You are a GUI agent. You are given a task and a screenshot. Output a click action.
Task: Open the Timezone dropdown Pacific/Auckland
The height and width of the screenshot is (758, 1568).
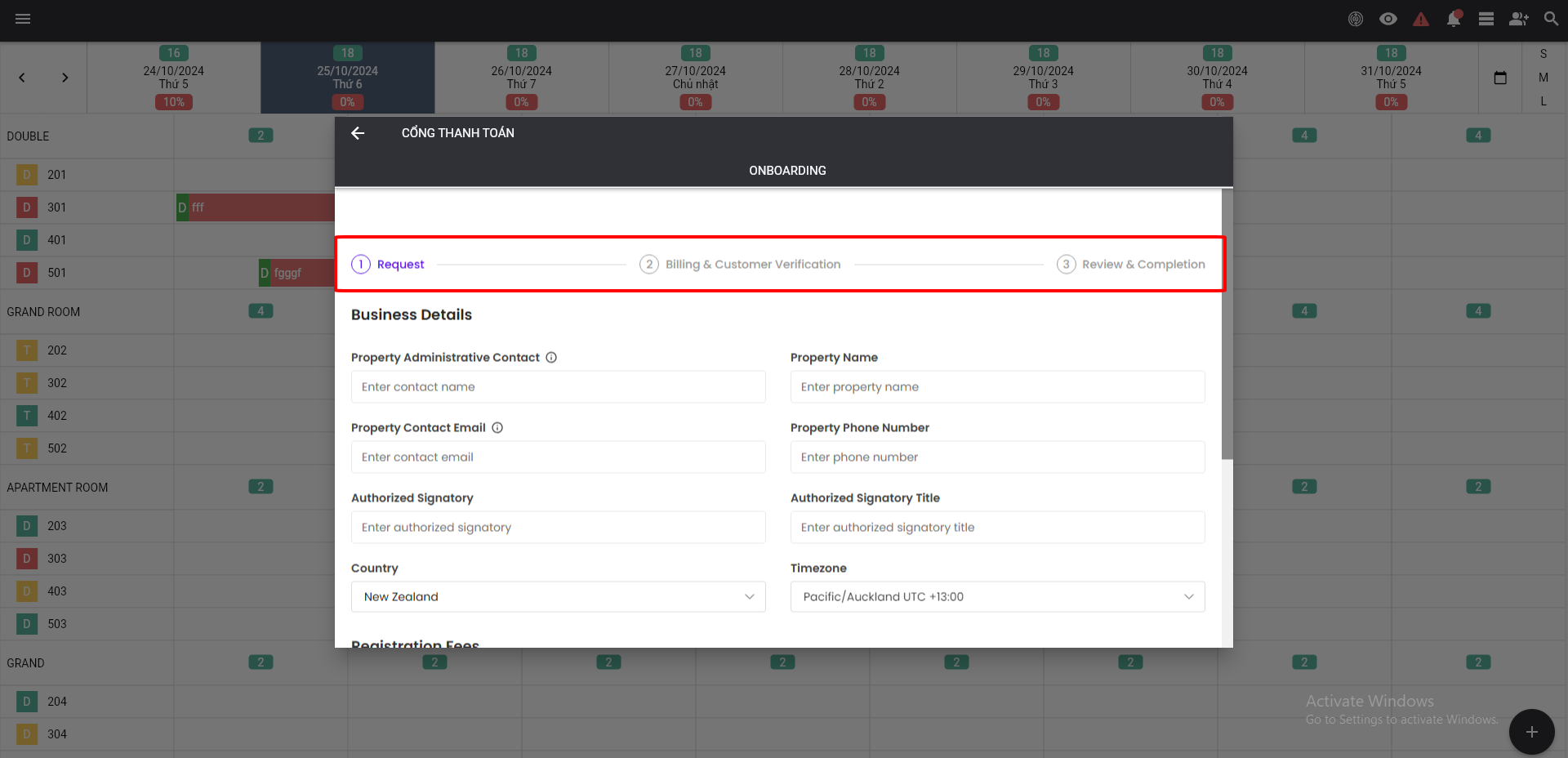coord(998,597)
